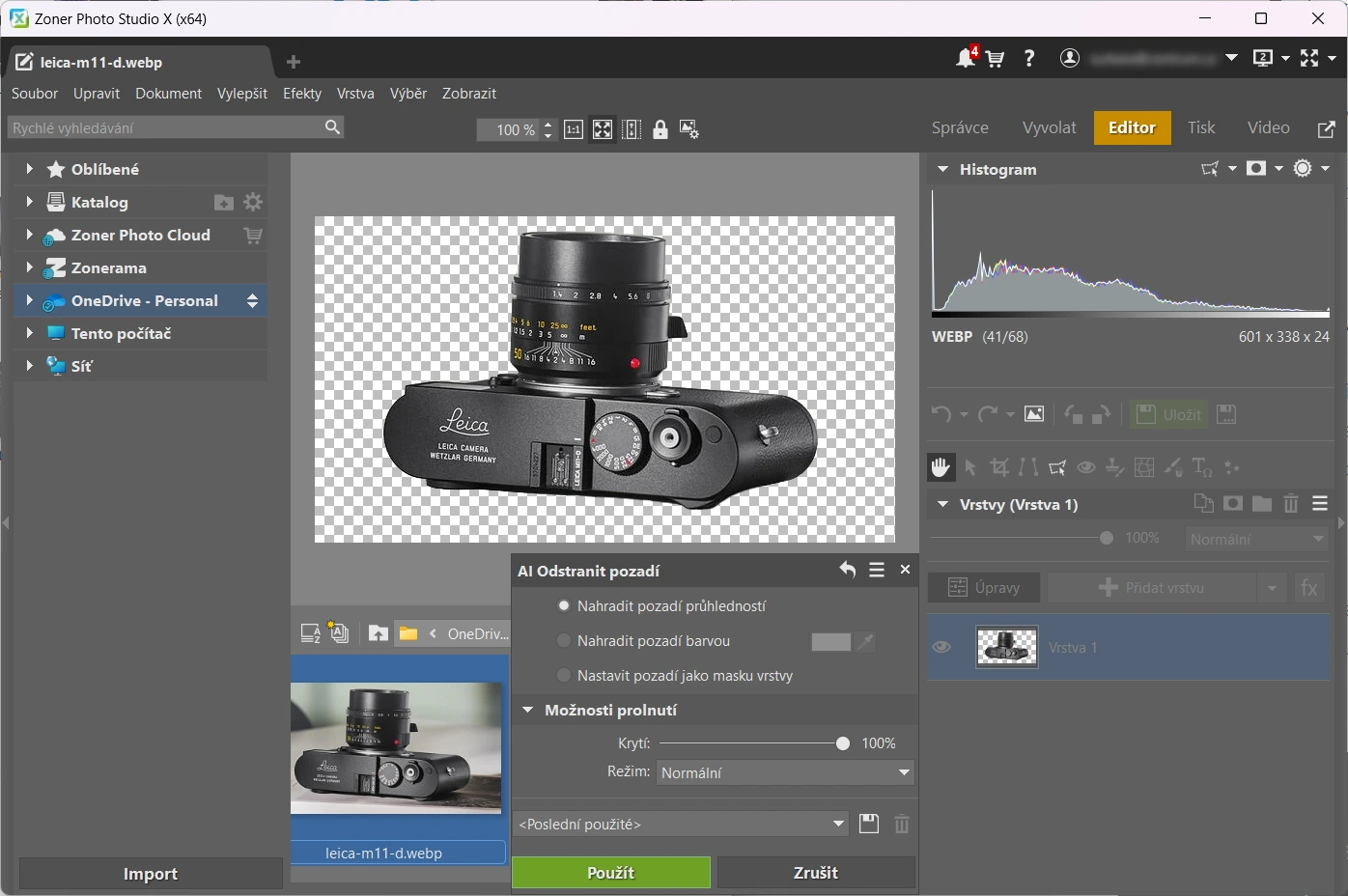Delete Vrstva 1 using trash icon

[x=1292, y=503]
